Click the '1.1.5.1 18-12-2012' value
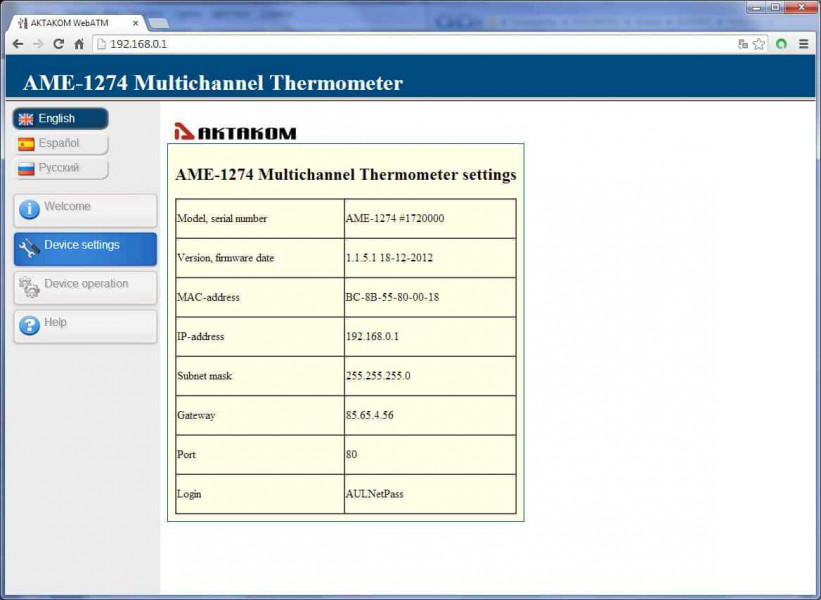The image size is (821, 600). coord(389,258)
